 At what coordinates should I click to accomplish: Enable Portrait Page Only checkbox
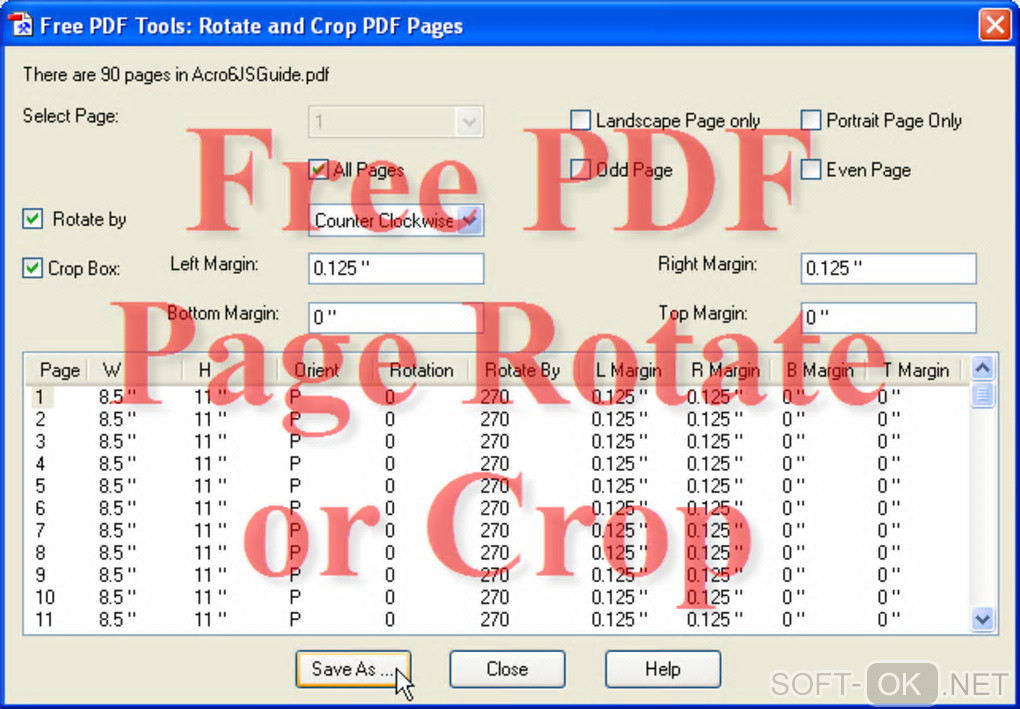pos(811,120)
